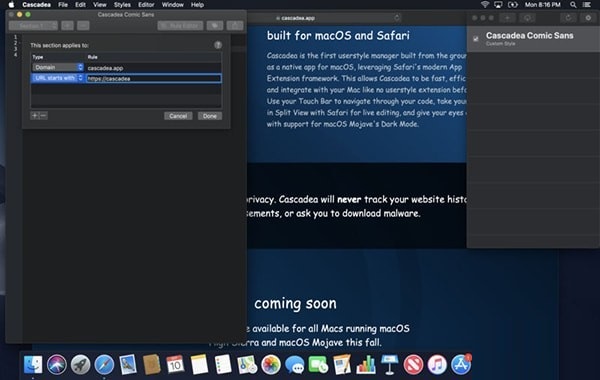
Task: Toggle the Cascadea Comic Sans style checkbox
Action: tap(476, 39)
